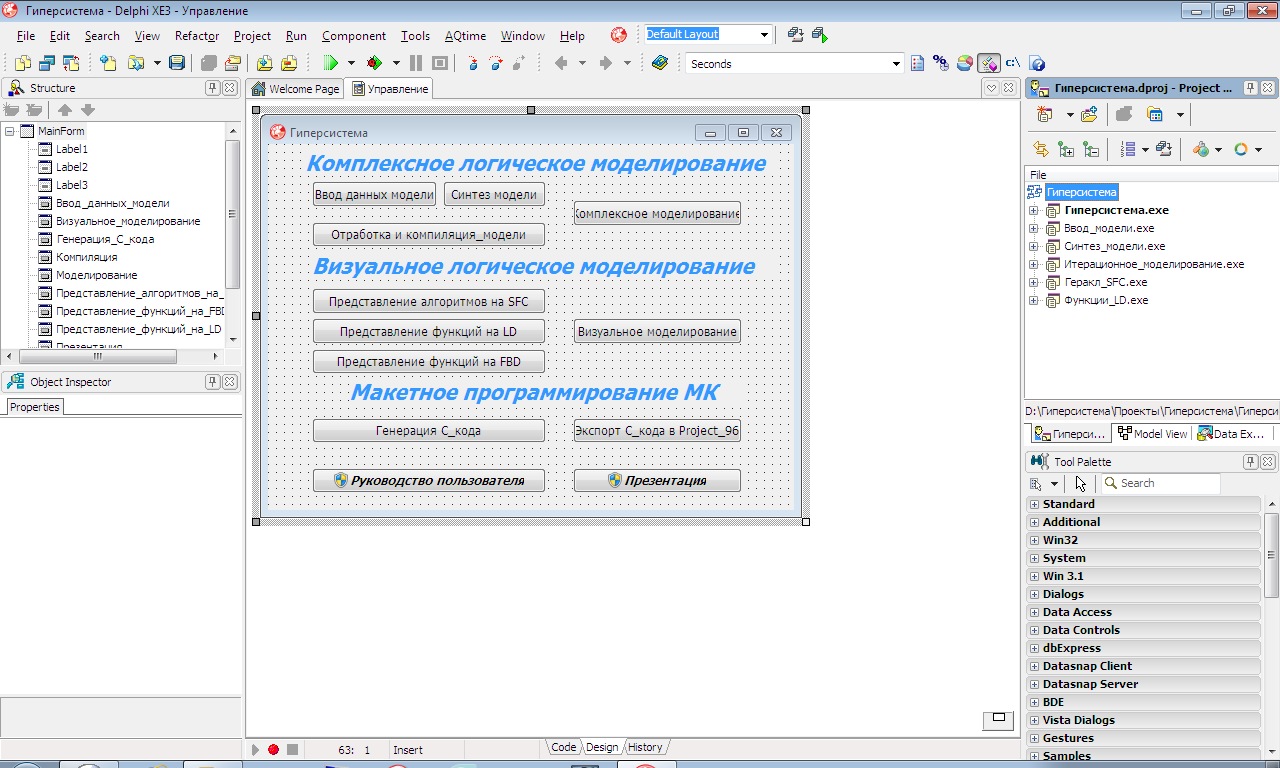Viewport: 1280px width, 768px height.
Task: Click the c:\ toolbar icon
Action: 1013,63
